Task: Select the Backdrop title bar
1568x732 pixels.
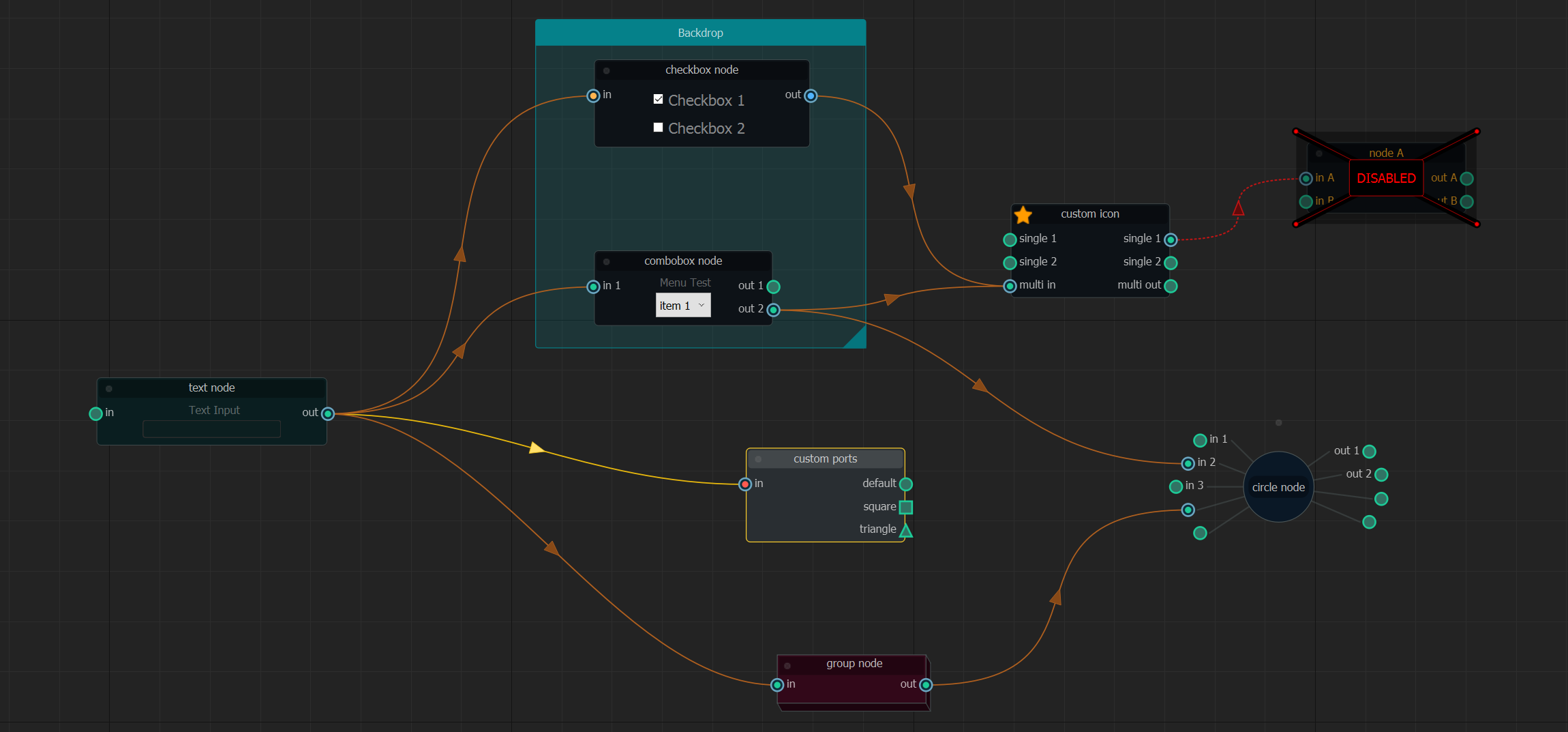Action: pyautogui.click(x=700, y=33)
